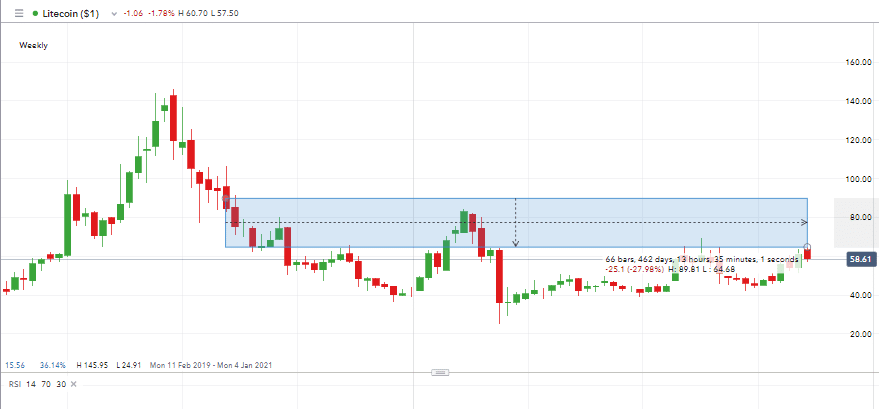Click the long red candle dropping to 25
The width and height of the screenshot is (879, 409).
[x=498, y=276]
